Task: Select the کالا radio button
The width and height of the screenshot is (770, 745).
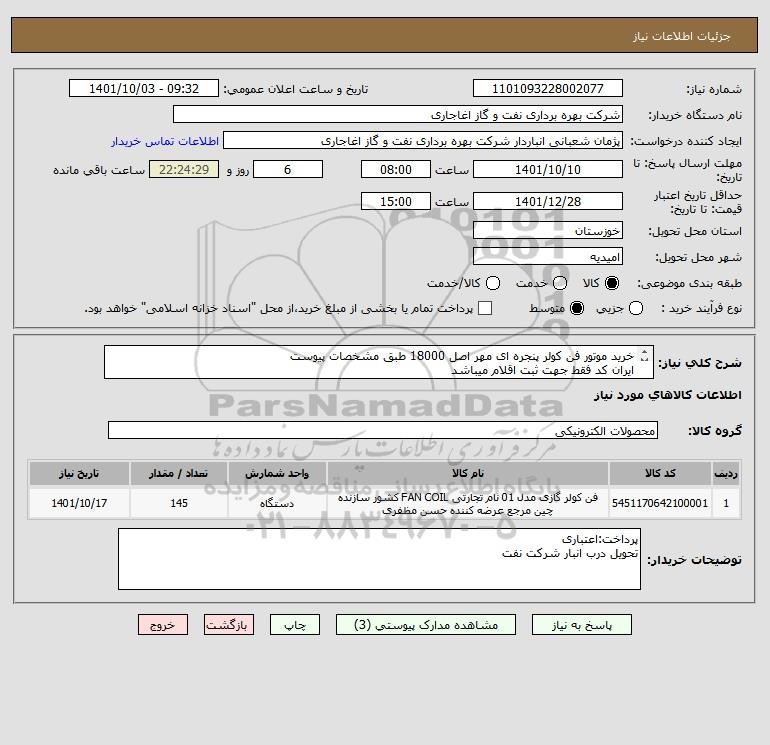Action: pyautogui.click(x=612, y=283)
